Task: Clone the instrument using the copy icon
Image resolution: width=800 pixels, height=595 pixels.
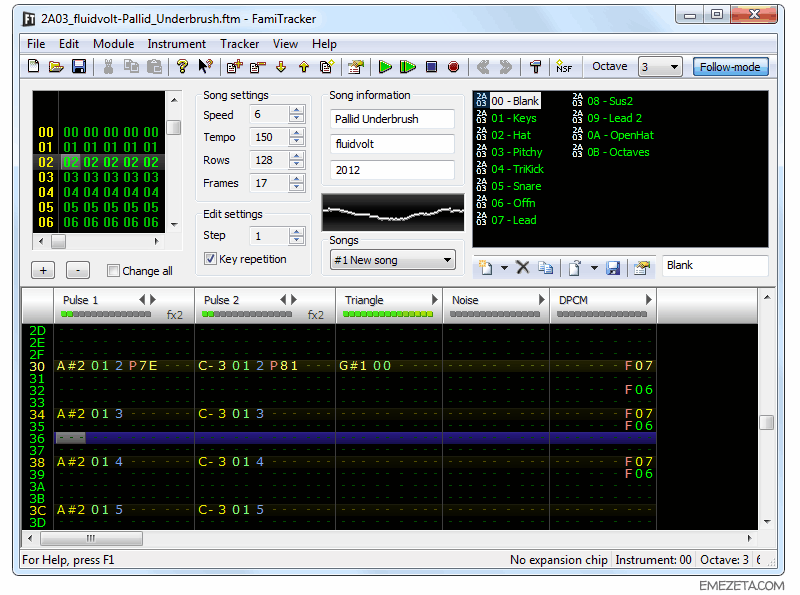Action: (545, 267)
